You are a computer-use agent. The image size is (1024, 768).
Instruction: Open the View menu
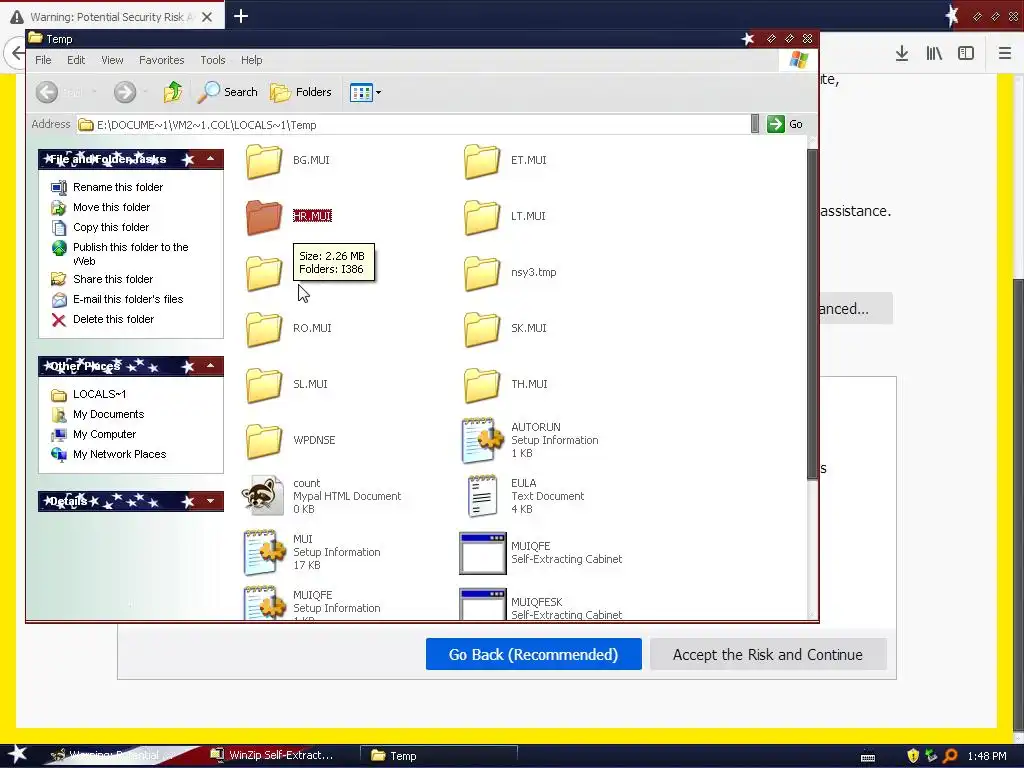pyautogui.click(x=112, y=60)
